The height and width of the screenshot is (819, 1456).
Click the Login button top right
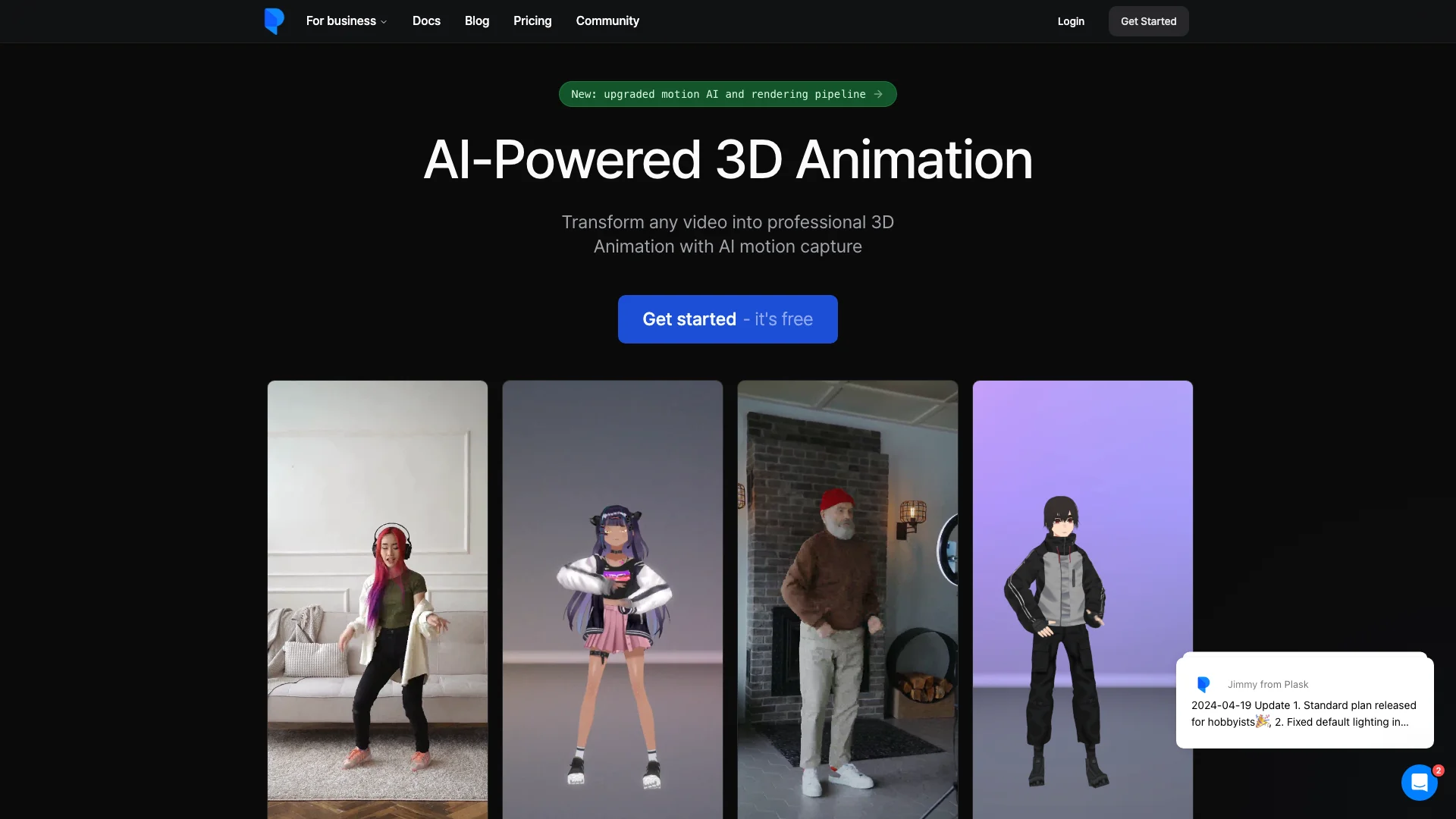click(x=1071, y=21)
